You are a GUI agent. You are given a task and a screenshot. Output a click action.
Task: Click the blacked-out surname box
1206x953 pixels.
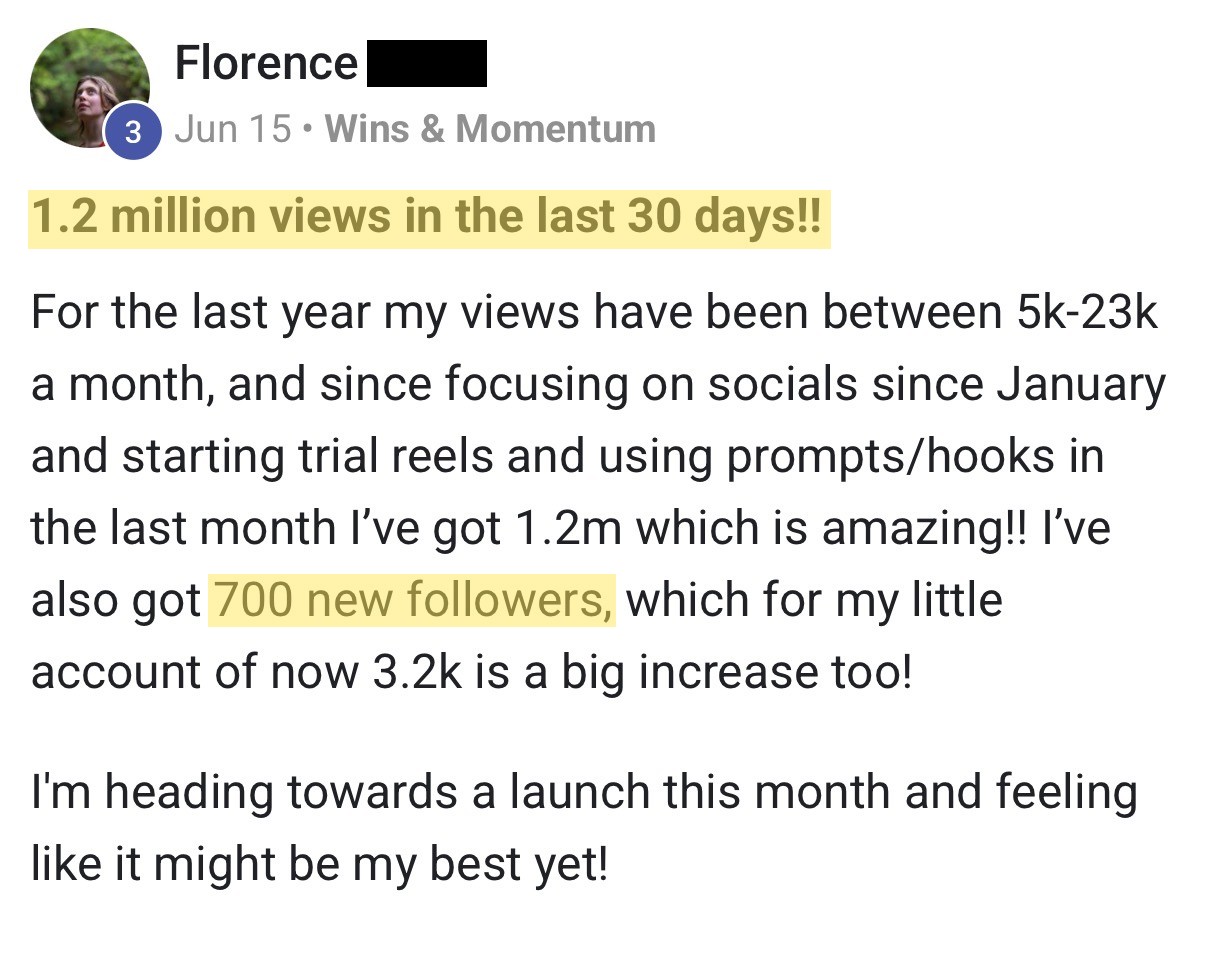point(427,63)
